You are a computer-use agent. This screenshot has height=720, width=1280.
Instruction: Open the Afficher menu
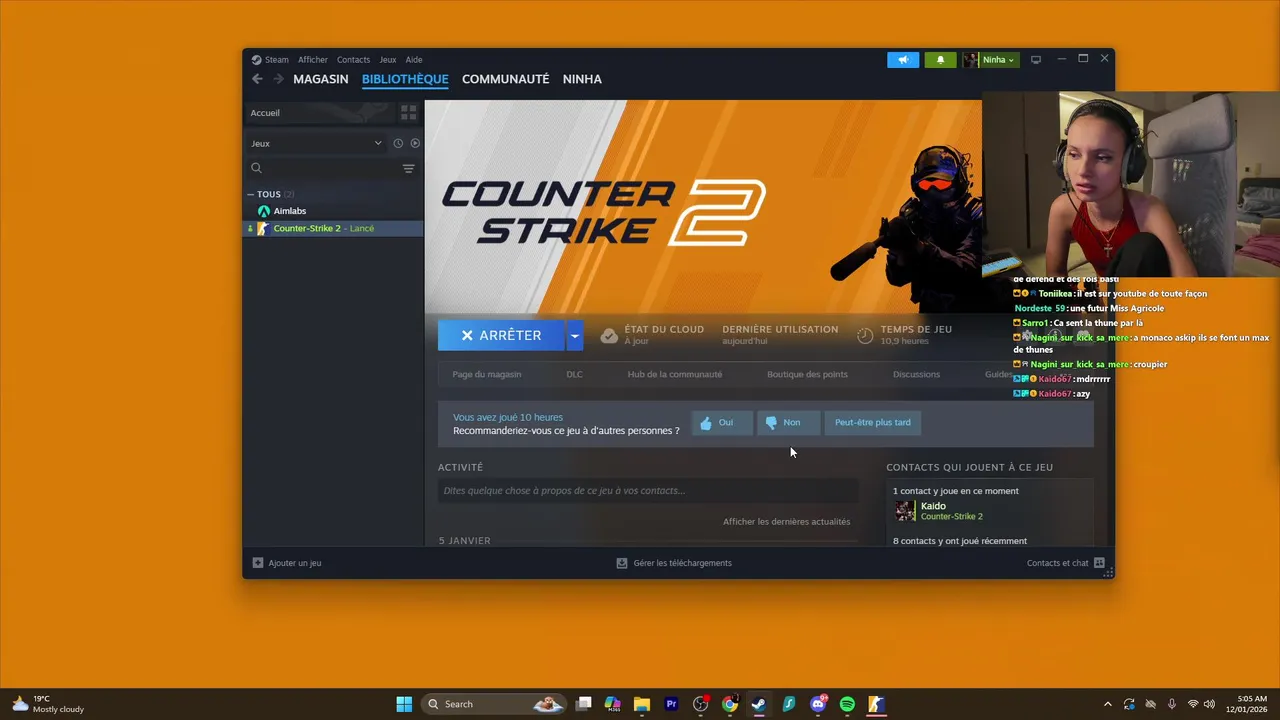pyautogui.click(x=313, y=60)
